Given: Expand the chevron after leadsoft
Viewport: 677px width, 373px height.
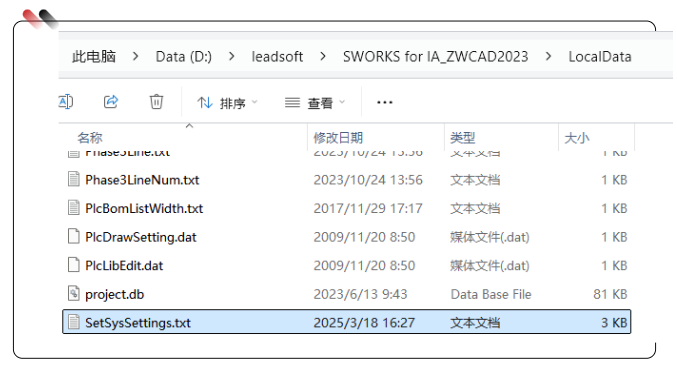Looking at the screenshot, I should click(x=323, y=56).
